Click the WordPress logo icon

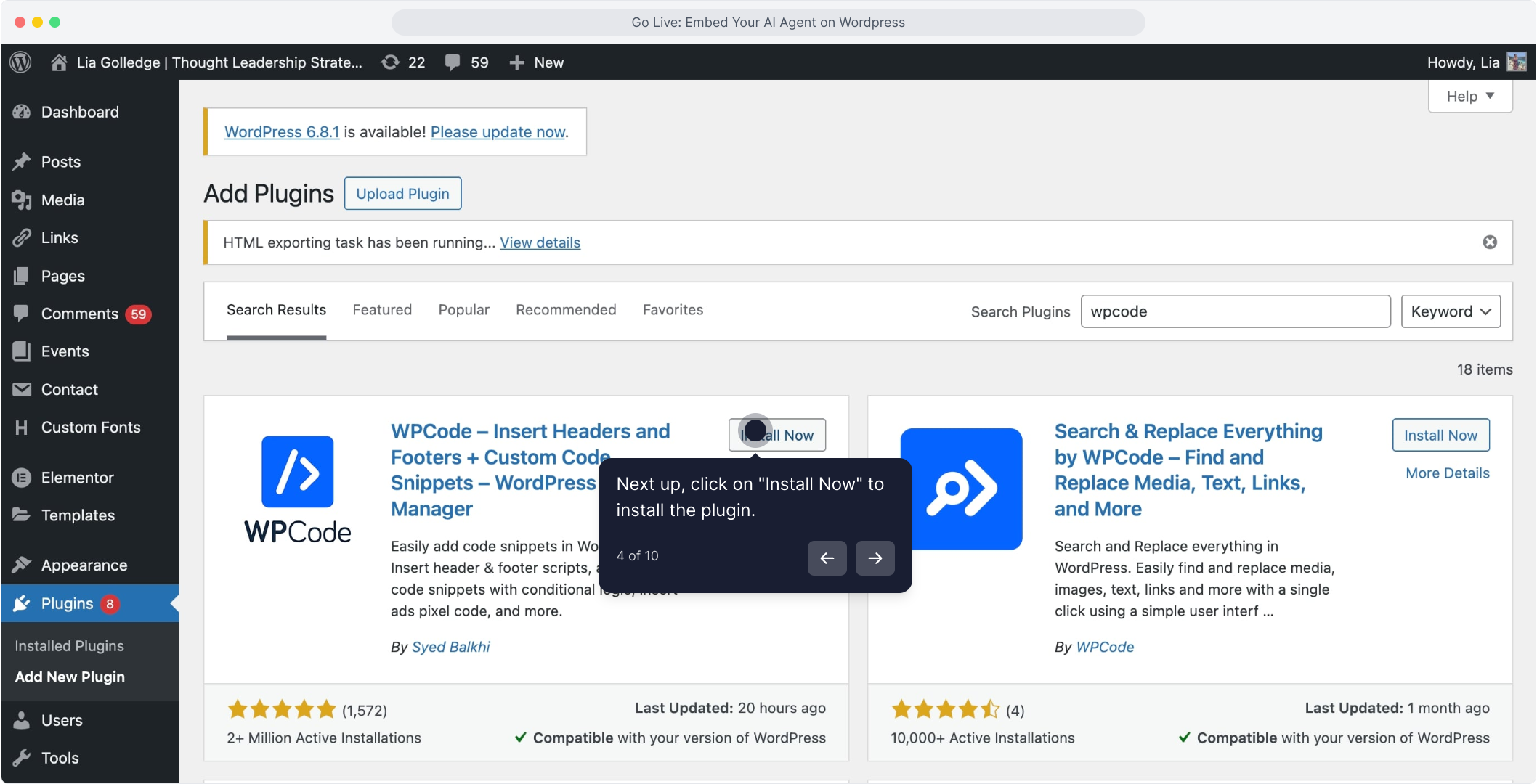pos(21,62)
